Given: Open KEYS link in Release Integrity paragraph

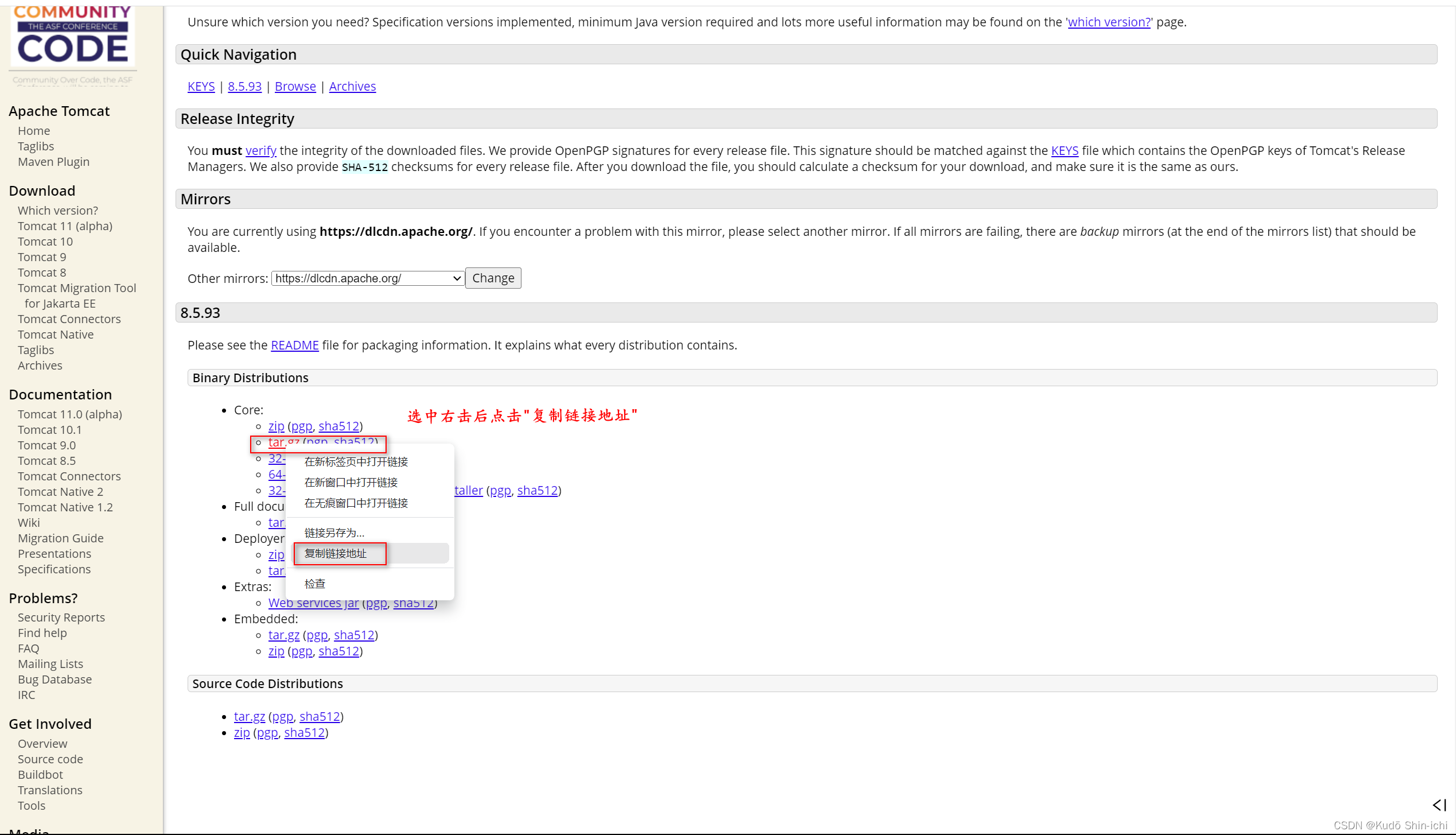Looking at the screenshot, I should pyautogui.click(x=1064, y=151).
